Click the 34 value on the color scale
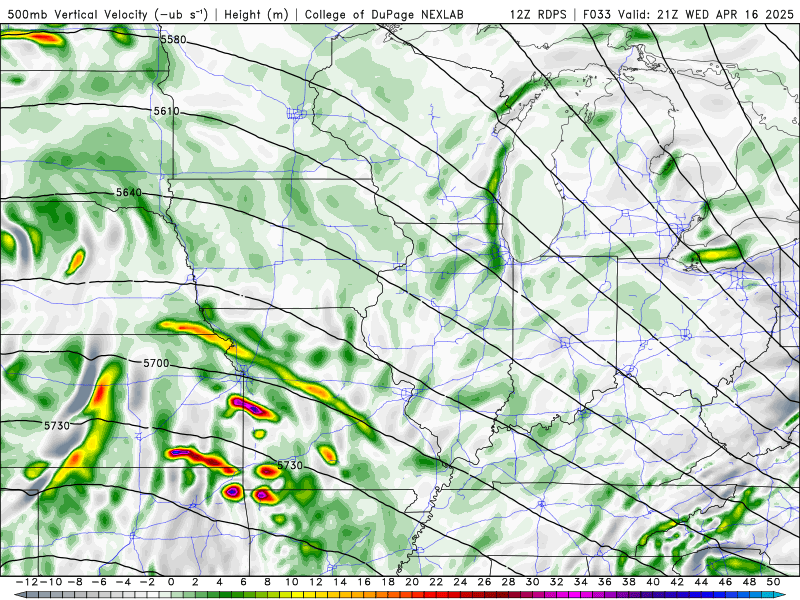 tap(580, 582)
